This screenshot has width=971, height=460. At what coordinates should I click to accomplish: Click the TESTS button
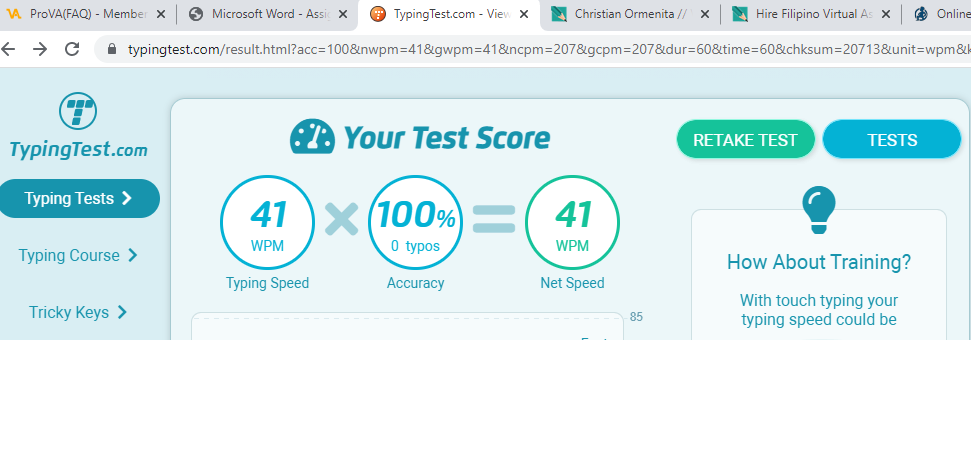point(892,140)
